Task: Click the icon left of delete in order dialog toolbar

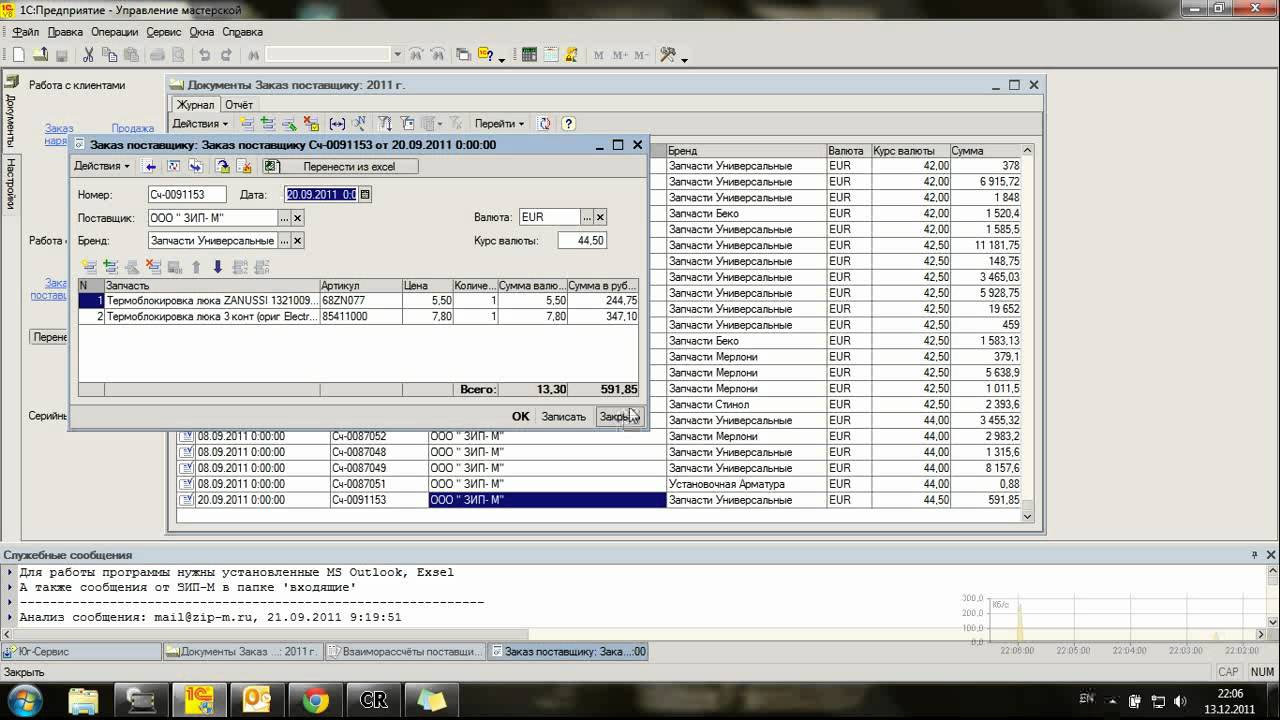Action: [222, 166]
